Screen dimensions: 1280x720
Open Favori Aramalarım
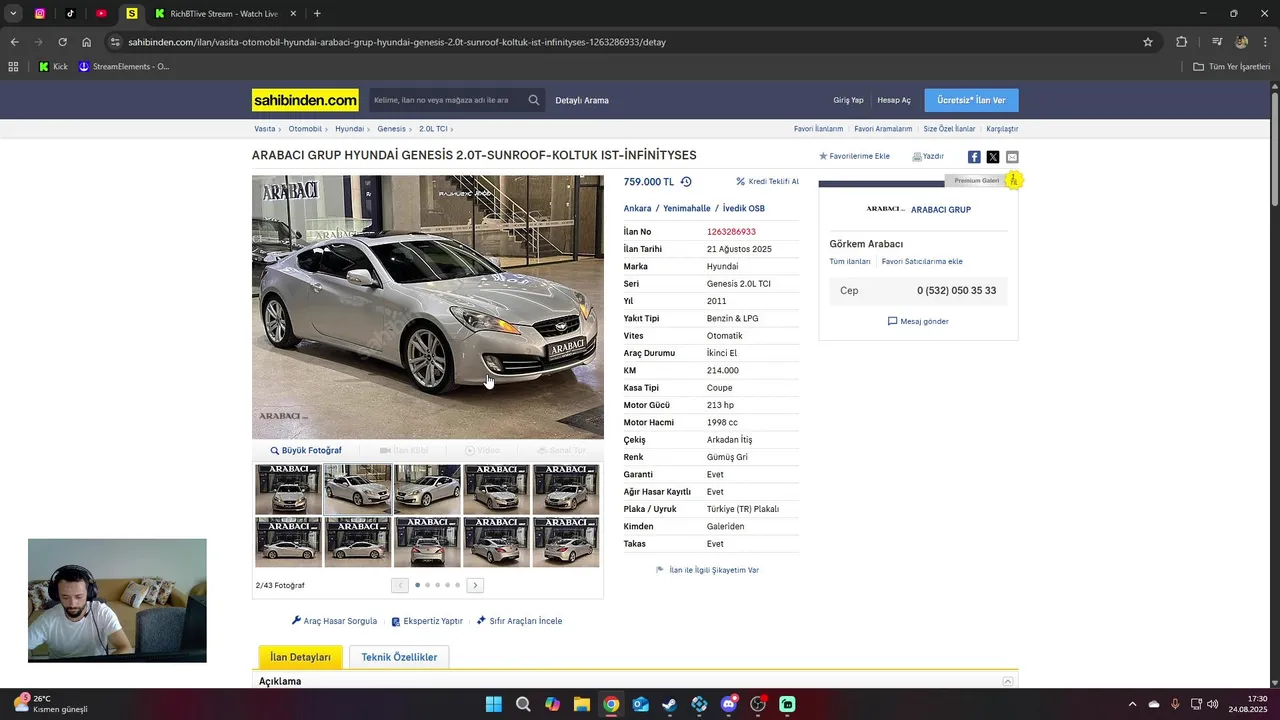pyautogui.click(x=883, y=129)
